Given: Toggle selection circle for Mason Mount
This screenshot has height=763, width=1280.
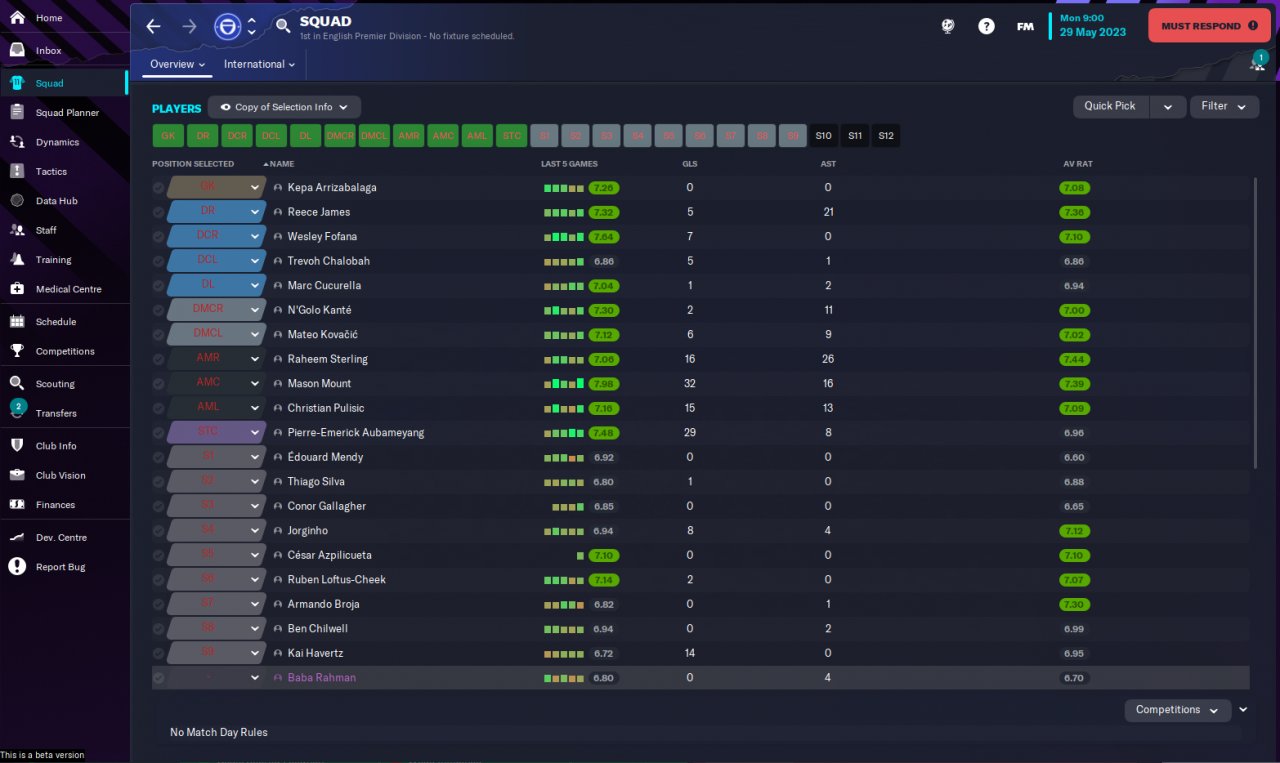Looking at the screenshot, I should [x=159, y=384].
